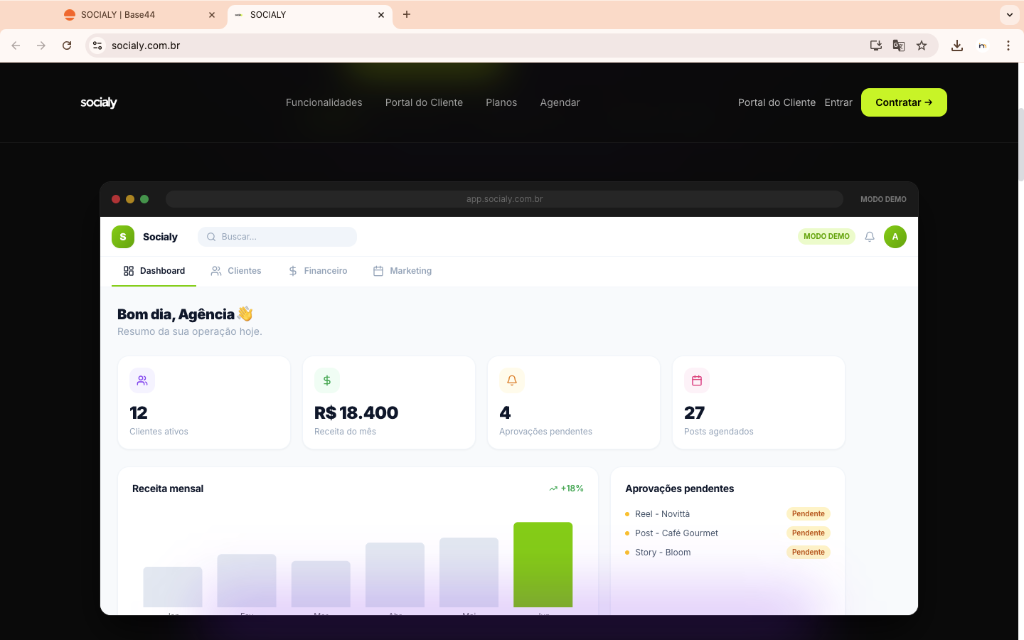Click the browser profile avatar icon
The image size is (1024, 640).
point(982,46)
